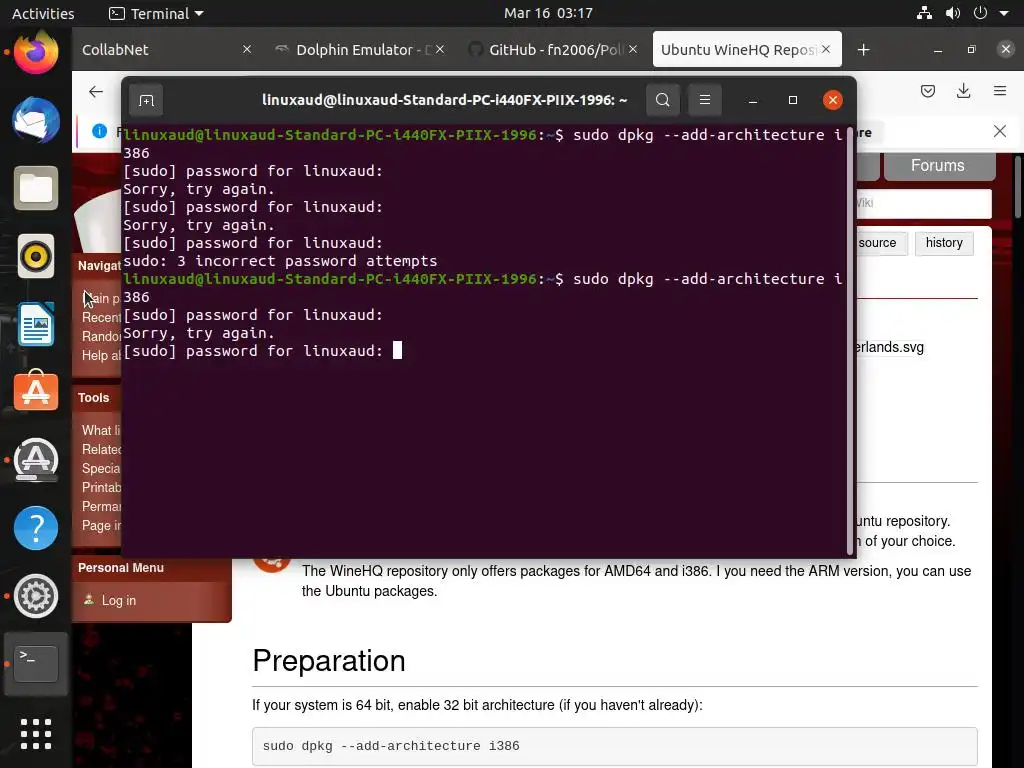Click the sudo dpkg code box

[615, 746]
